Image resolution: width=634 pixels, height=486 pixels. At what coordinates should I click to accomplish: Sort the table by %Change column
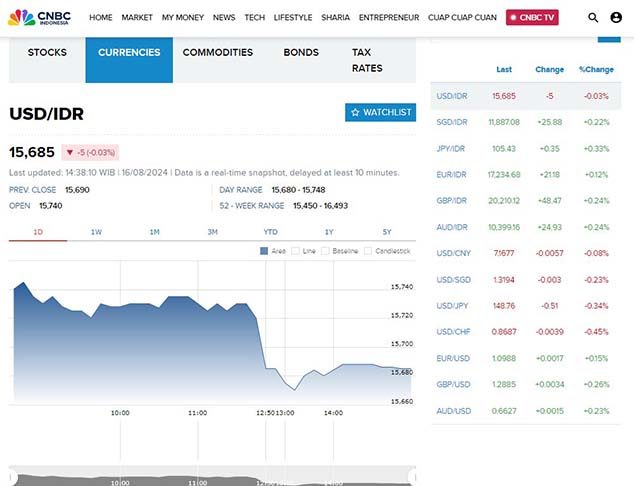tap(596, 70)
